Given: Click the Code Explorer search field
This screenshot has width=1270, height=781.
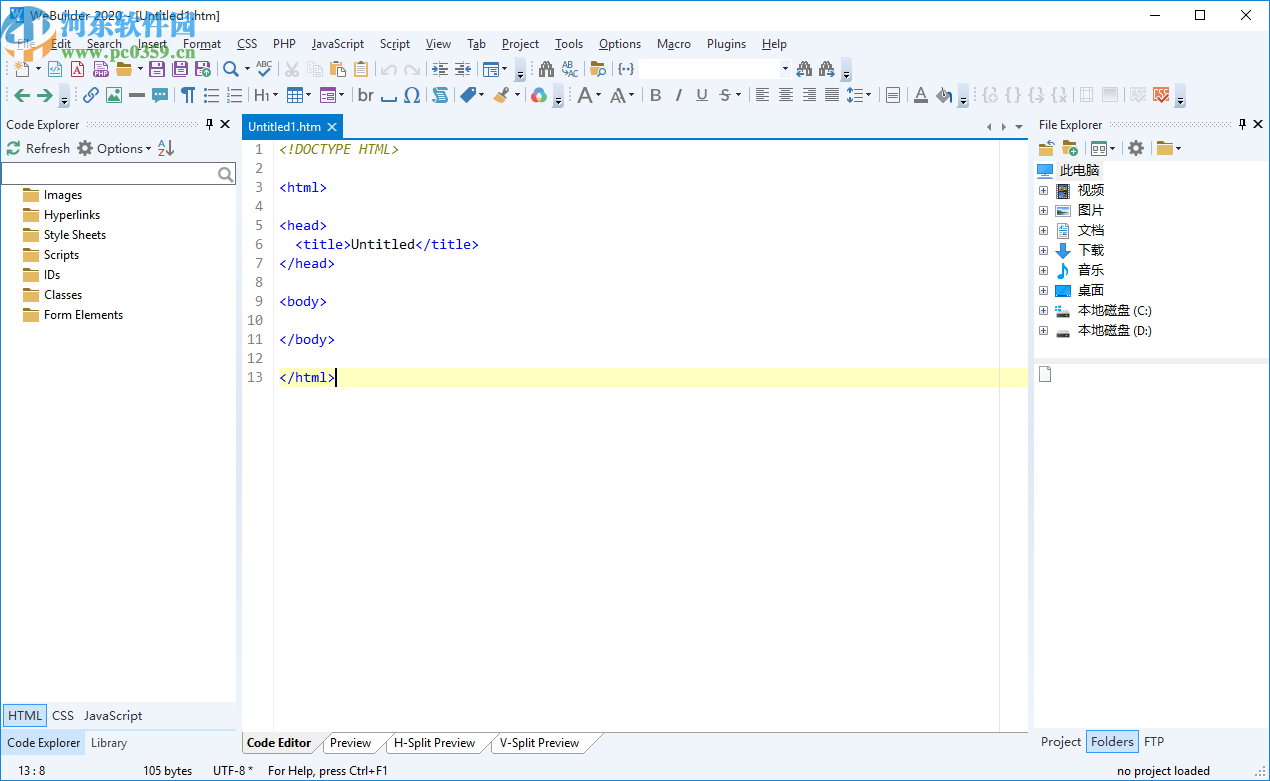Looking at the screenshot, I should point(108,174).
